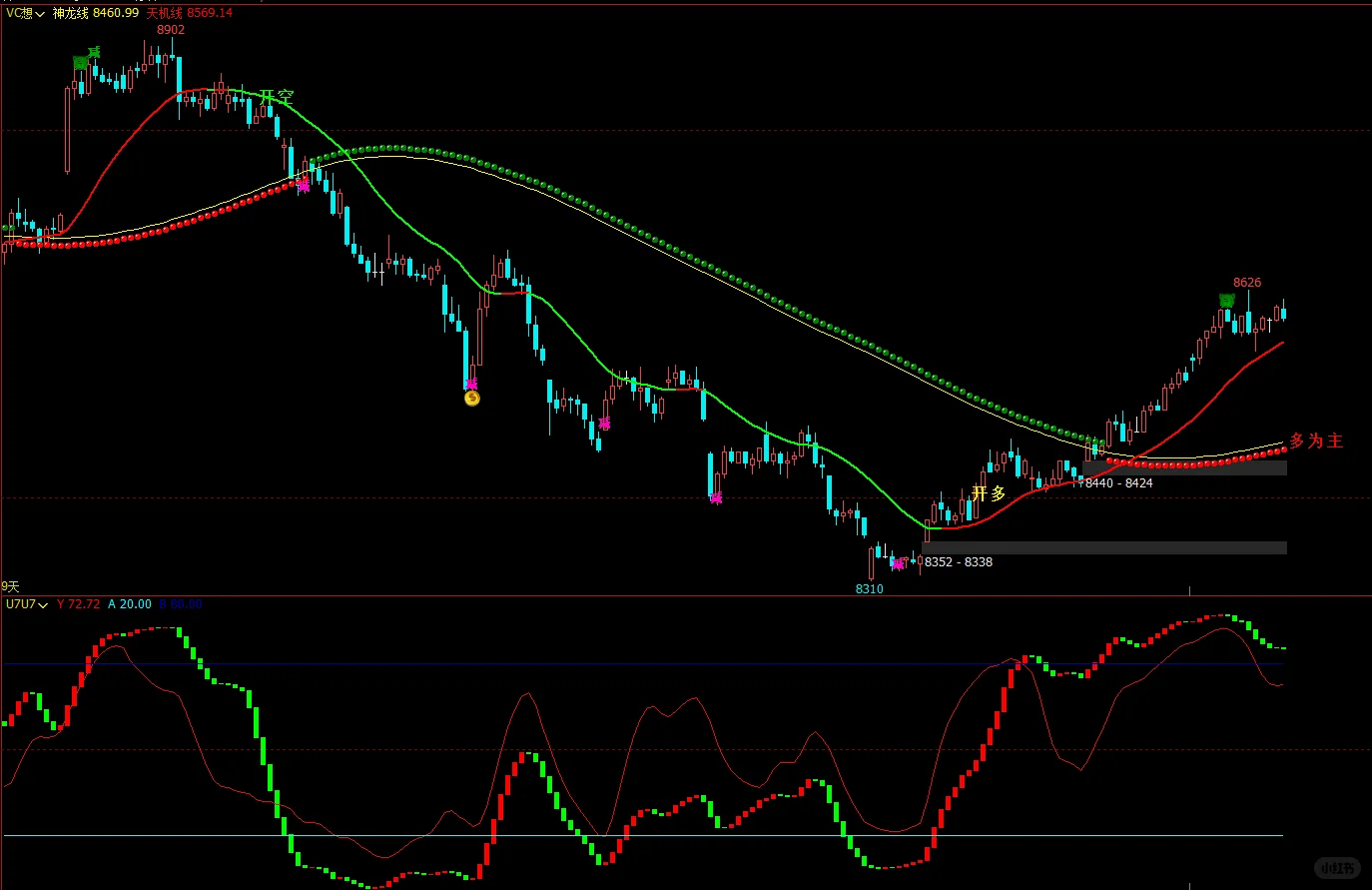
Task: Click the 9天 period label
Action: (x=10, y=586)
